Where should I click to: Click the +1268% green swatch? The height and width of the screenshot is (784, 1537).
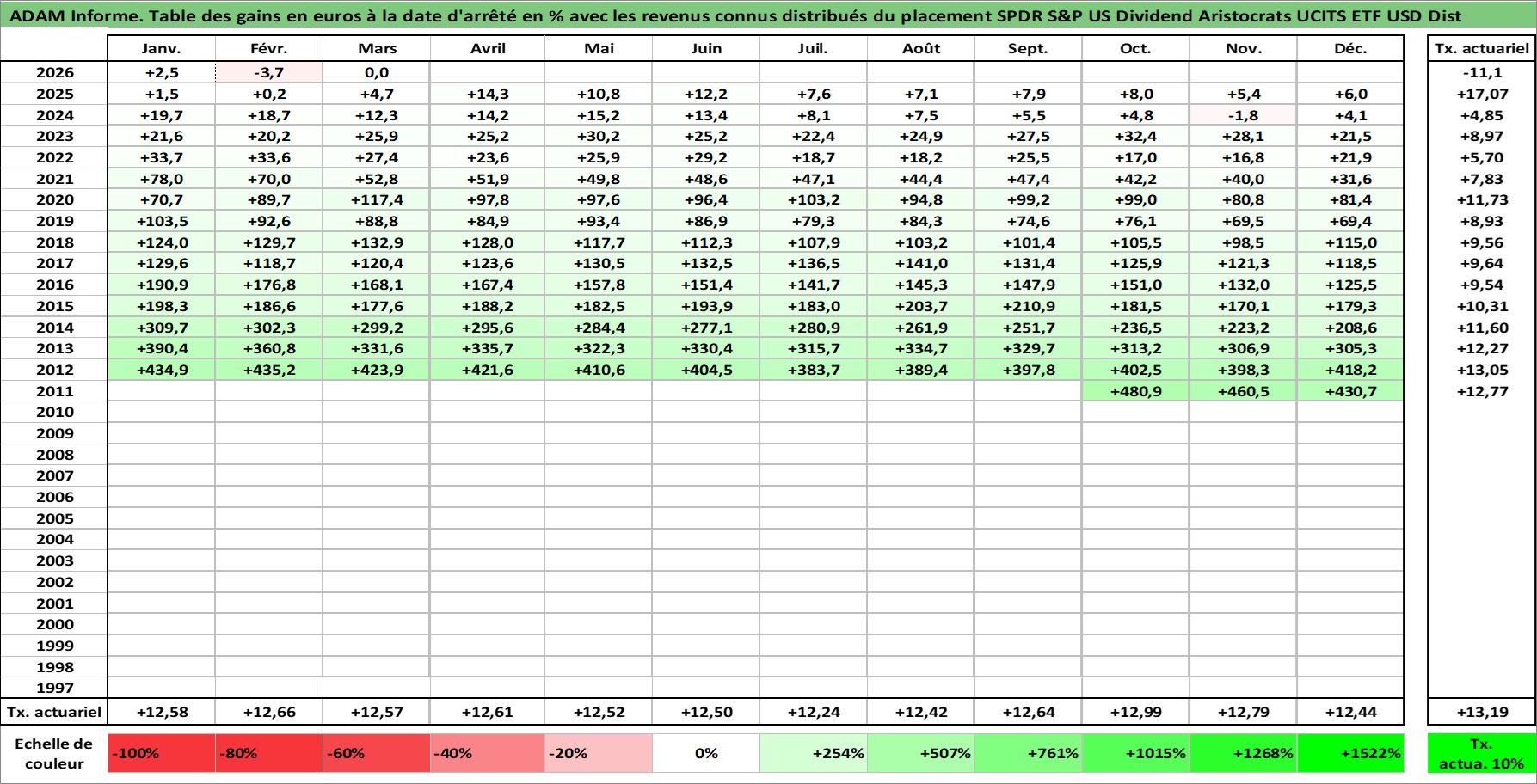pyautogui.click(x=1244, y=753)
